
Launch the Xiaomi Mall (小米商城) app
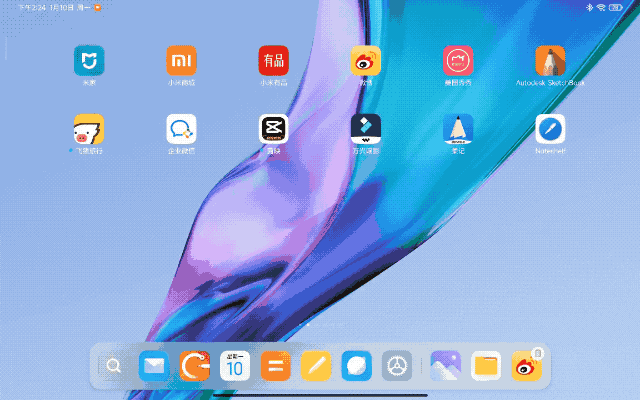click(181, 61)
